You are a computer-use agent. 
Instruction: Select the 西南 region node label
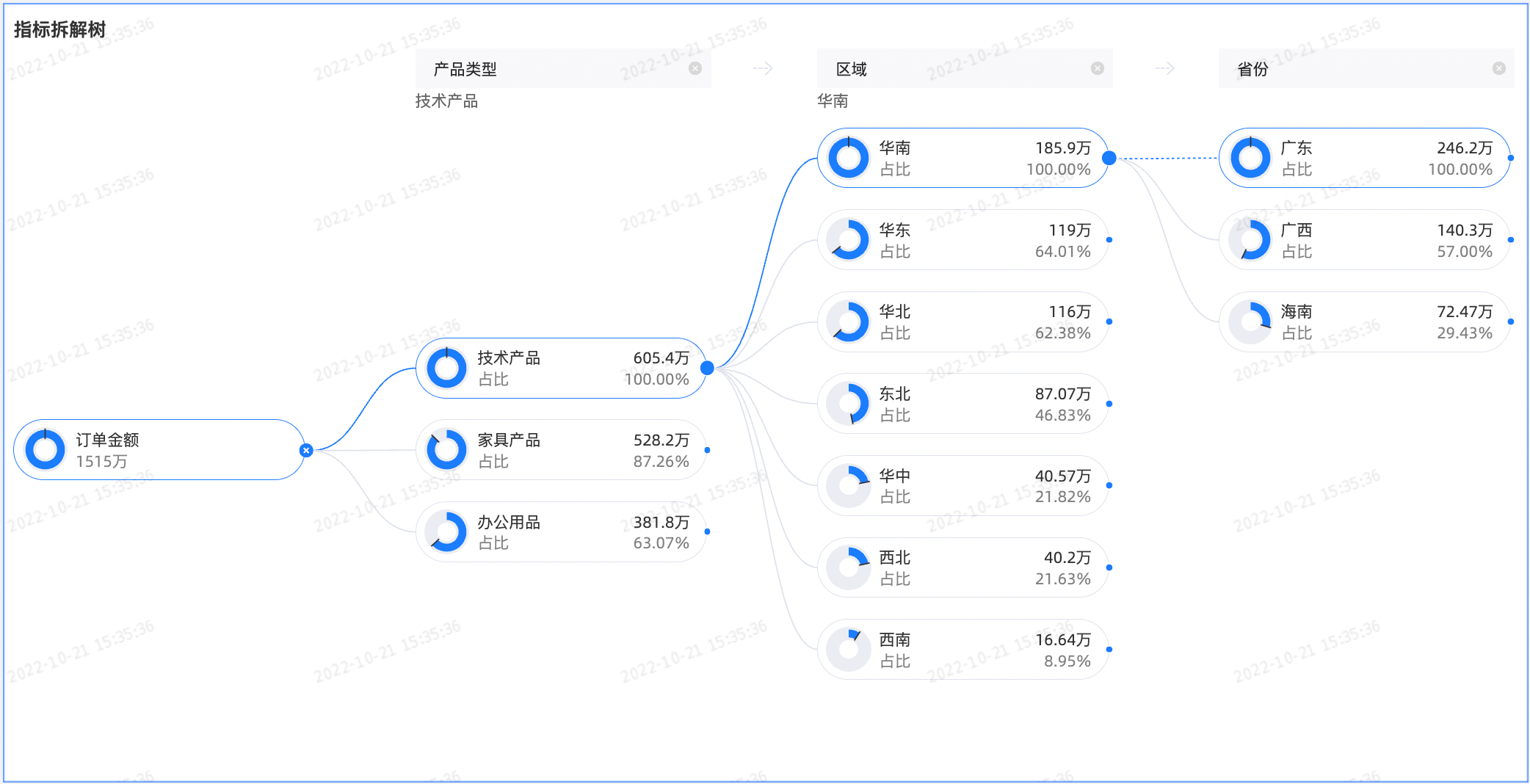[895, 639]
